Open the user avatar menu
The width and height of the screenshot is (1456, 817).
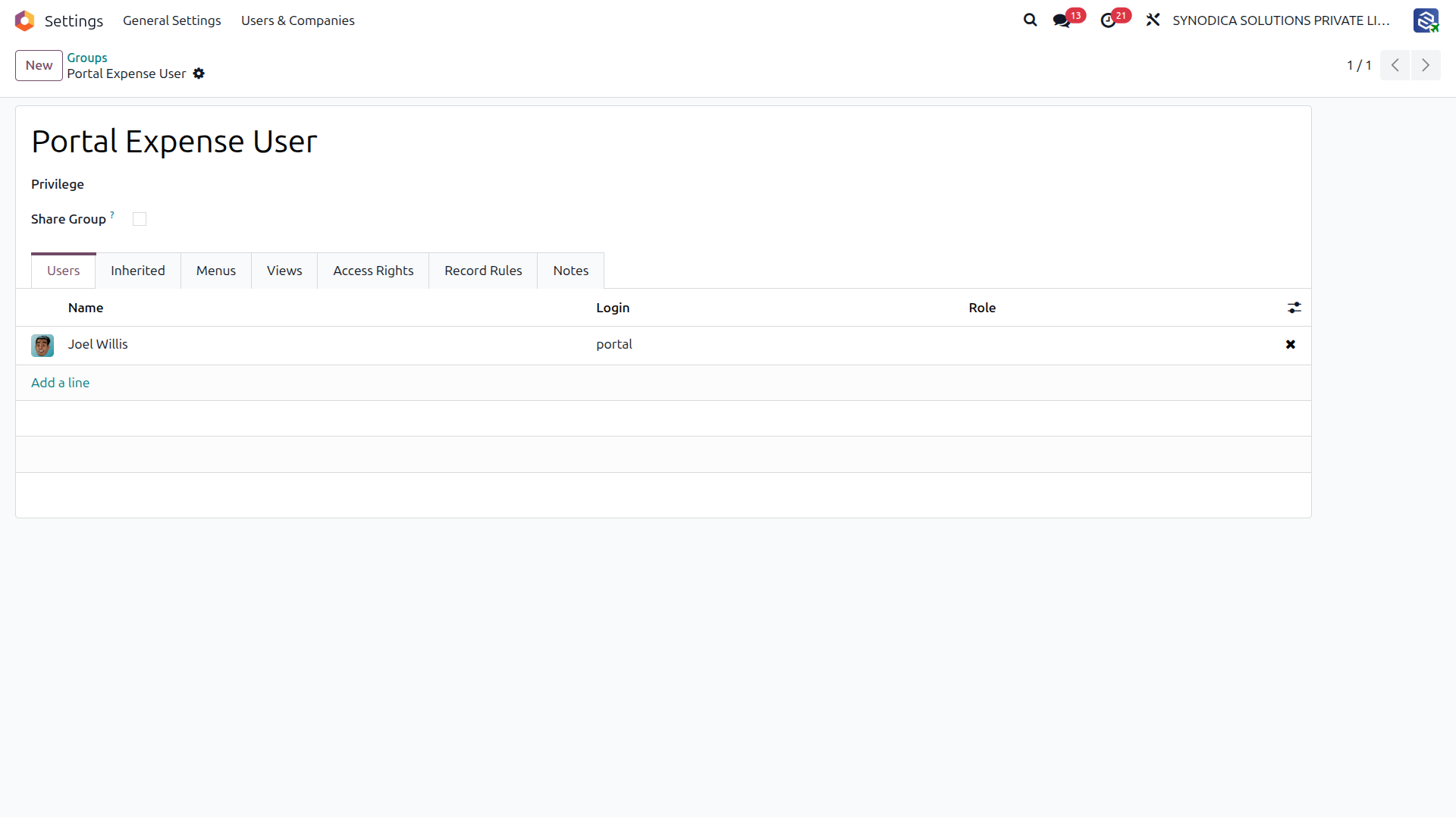[1426, 20]
